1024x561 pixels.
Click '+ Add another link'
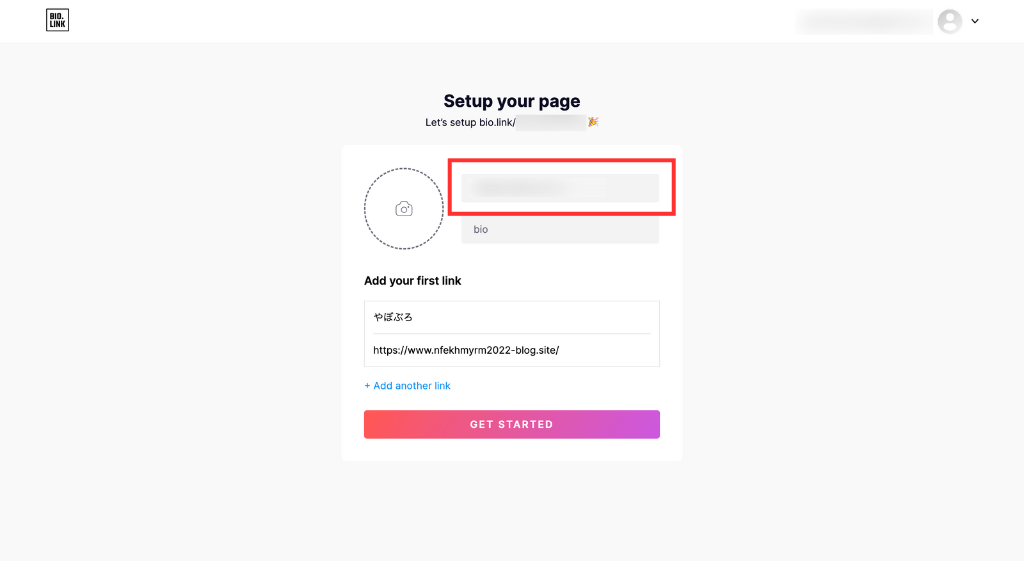pos(408,386)
